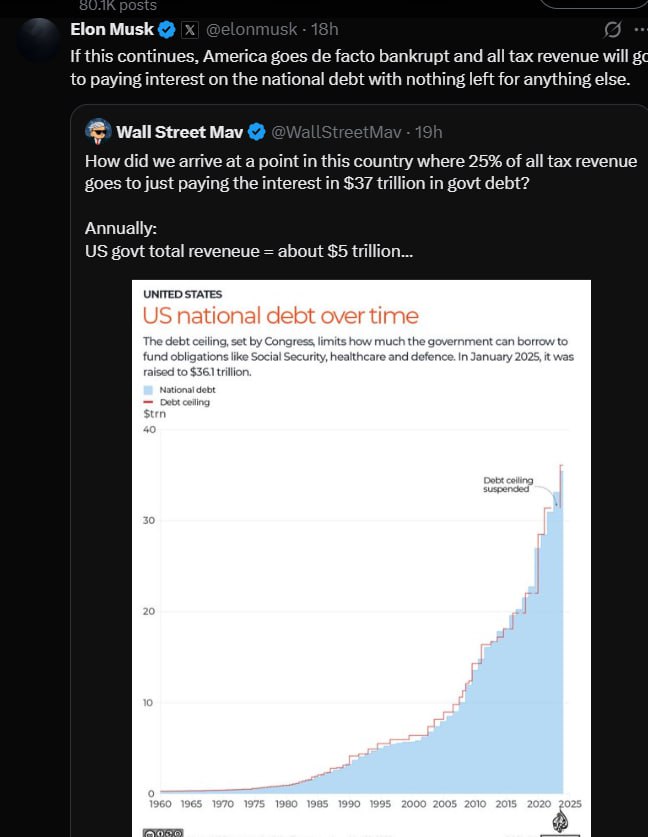Screen dimensions: 648x837
Task: Open Elon Musk display name link
Action: click(112, 29)
